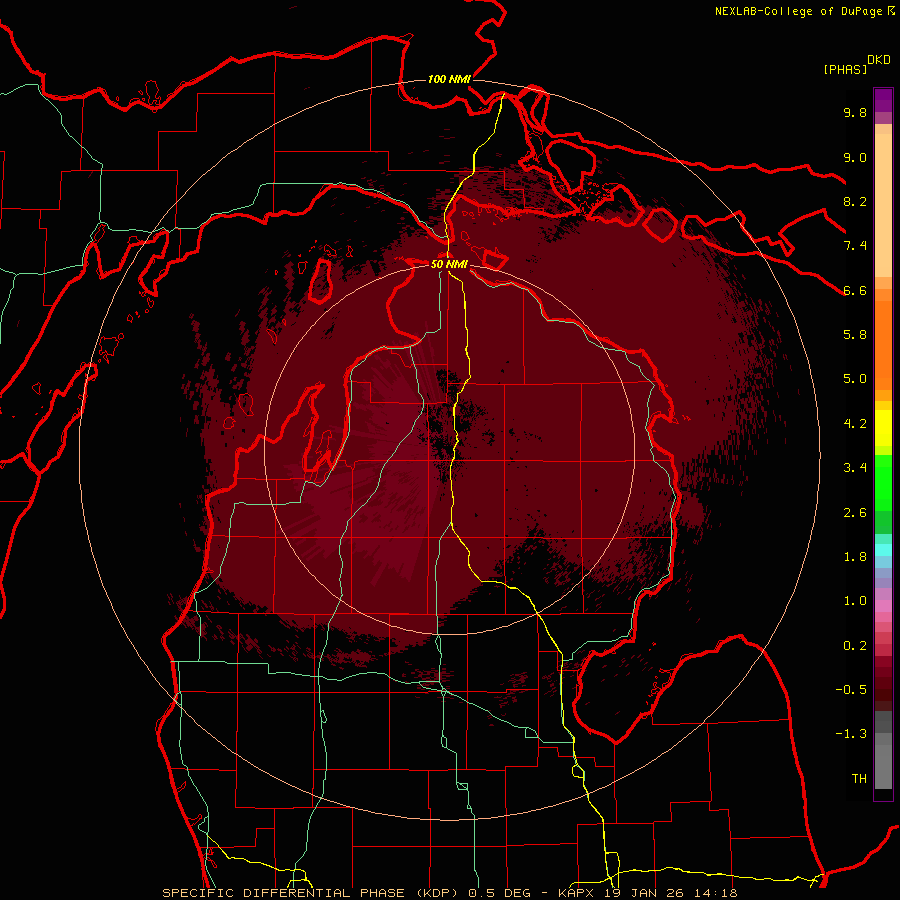Screen dimensions: 900x900
Task: Pick the 3.4 value on the legend
Action: [855, 468]
